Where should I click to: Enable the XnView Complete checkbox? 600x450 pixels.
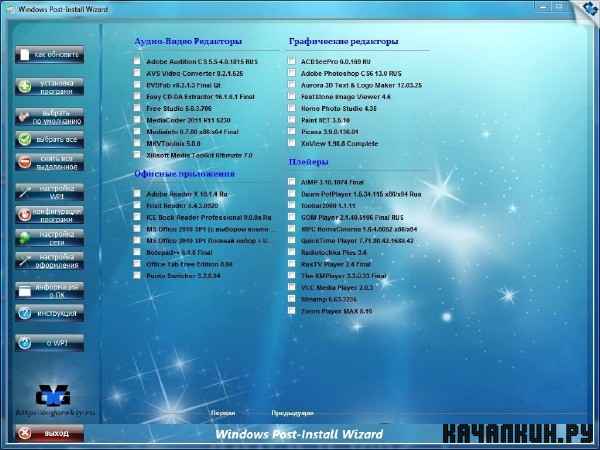click(292, 143)
